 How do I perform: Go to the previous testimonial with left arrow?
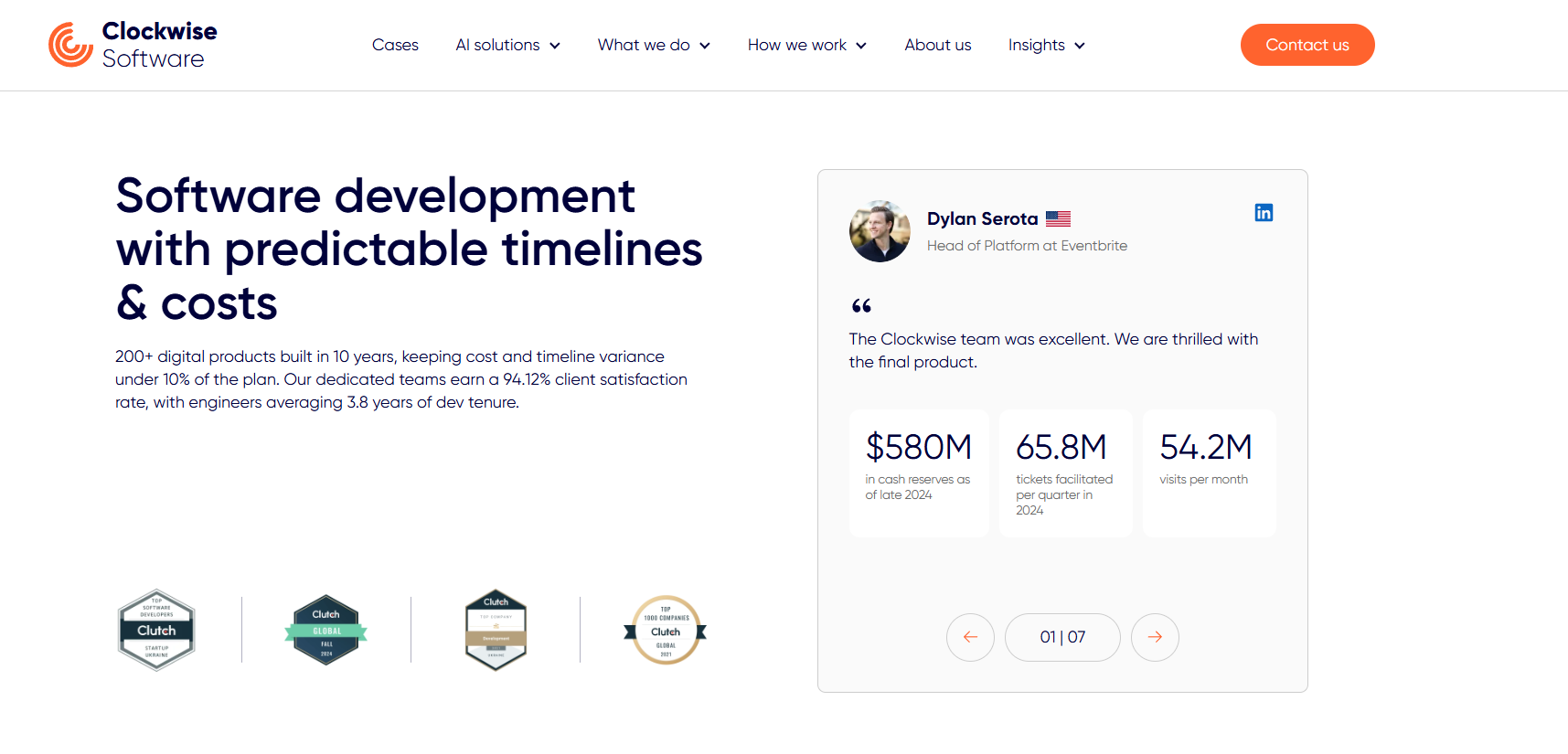pos(970,637)
